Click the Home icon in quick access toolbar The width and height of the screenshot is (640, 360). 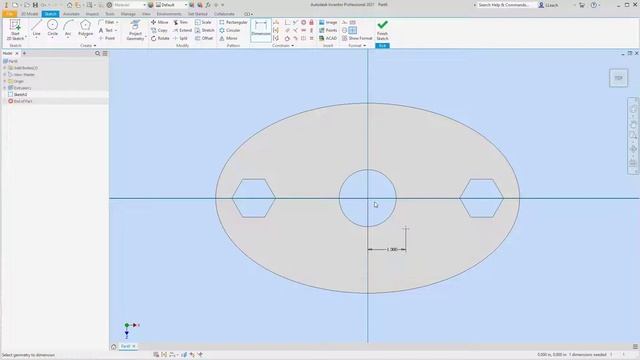click(69, 5)
